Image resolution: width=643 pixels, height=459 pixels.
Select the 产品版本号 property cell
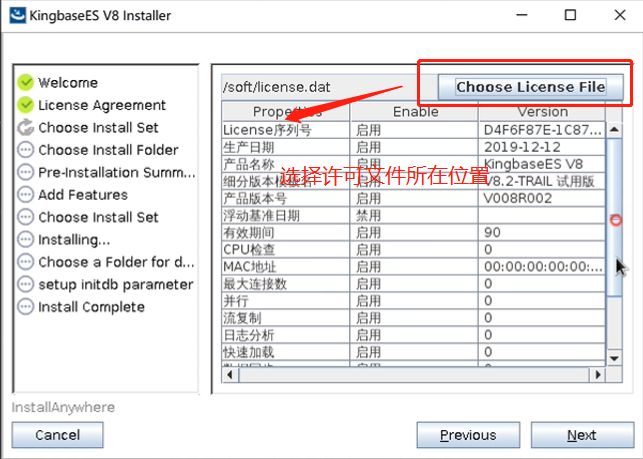[286, 199]
